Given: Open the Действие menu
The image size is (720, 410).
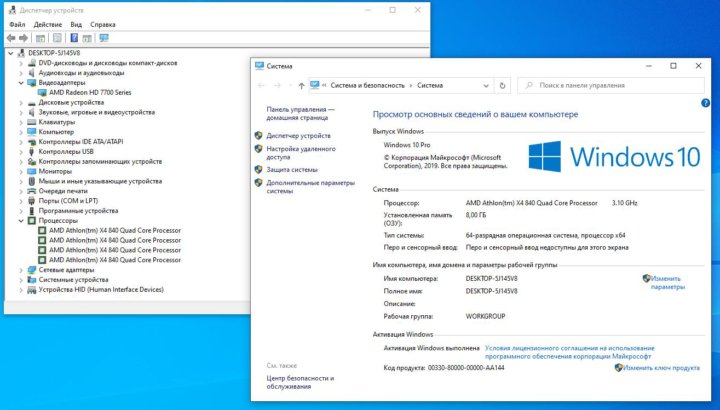Looking at the screenshot, I should click(47, 24).
